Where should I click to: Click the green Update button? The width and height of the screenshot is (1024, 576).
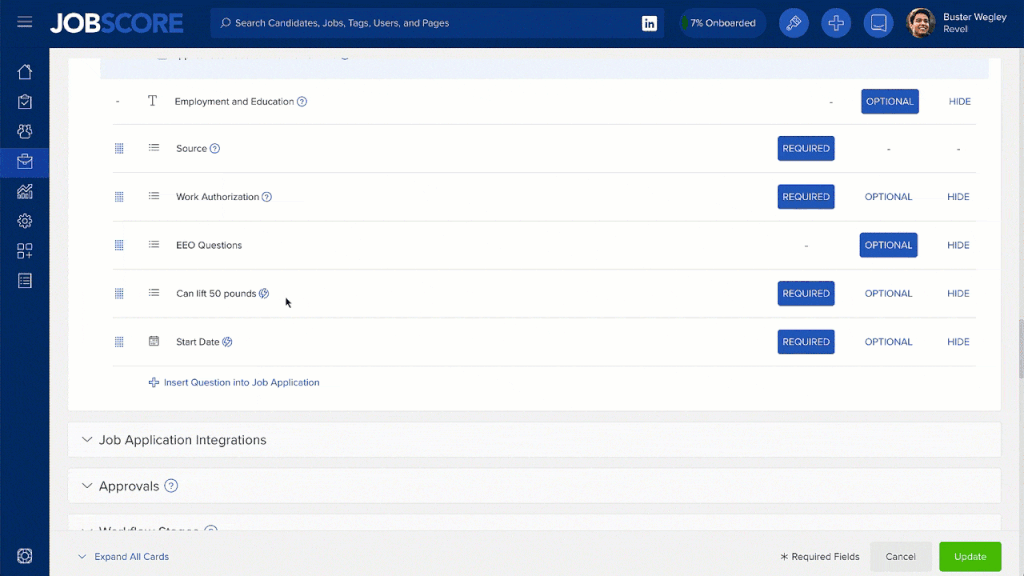click(x=969, y=557)
